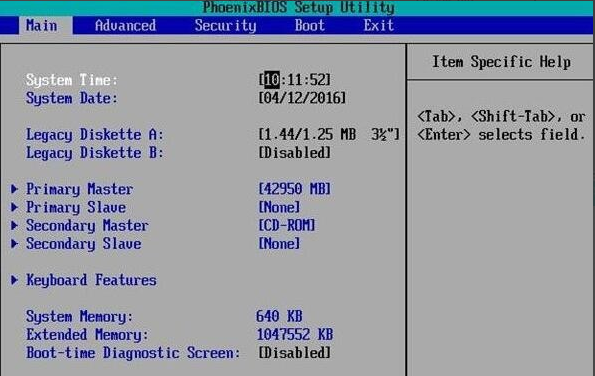Click the Item Specific Help heading

point(501,62)
